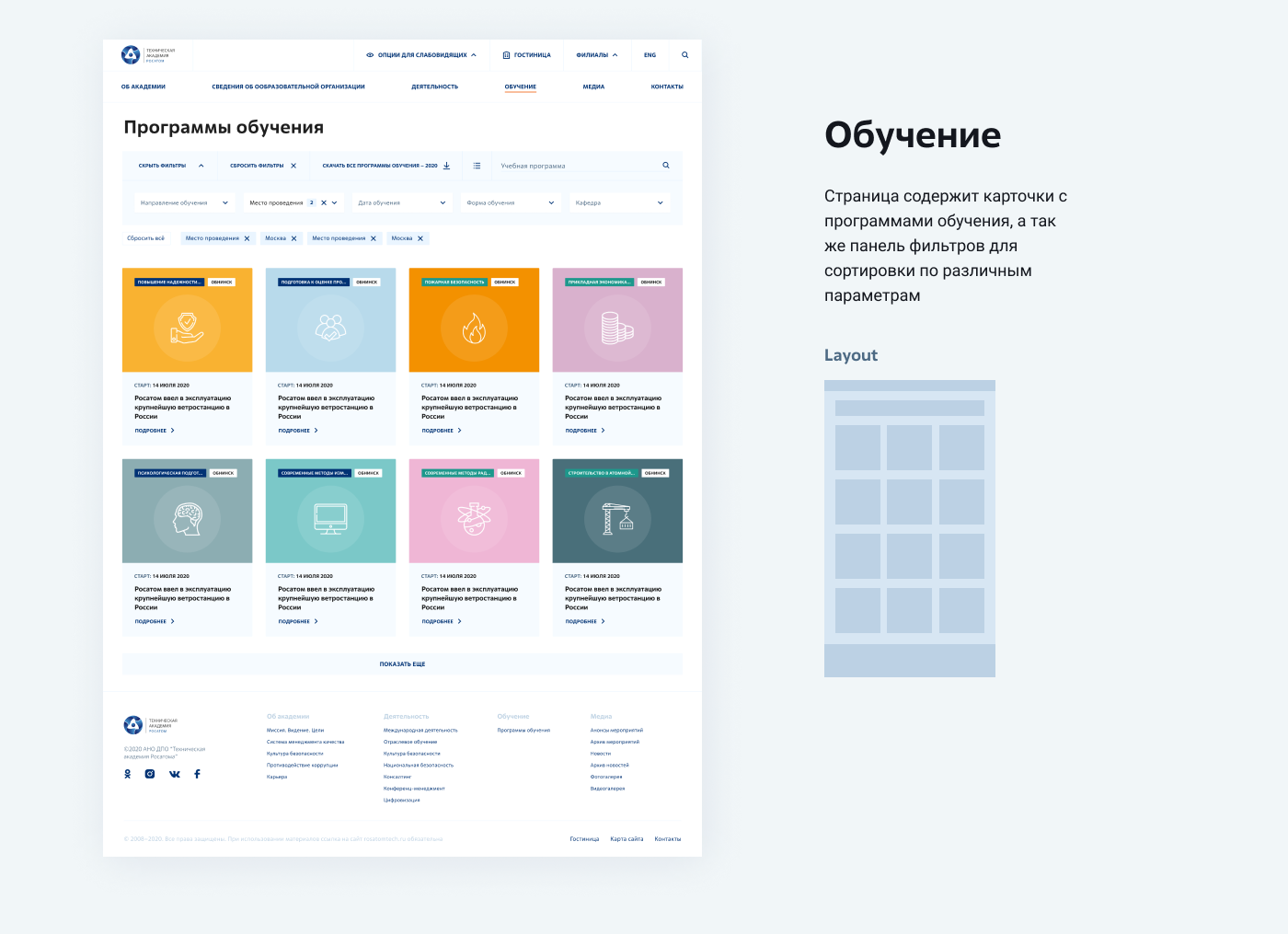Expand the 'Кафедра' dropdown
The height and width of the screenshot is (934, 1288).
point(619,202)
